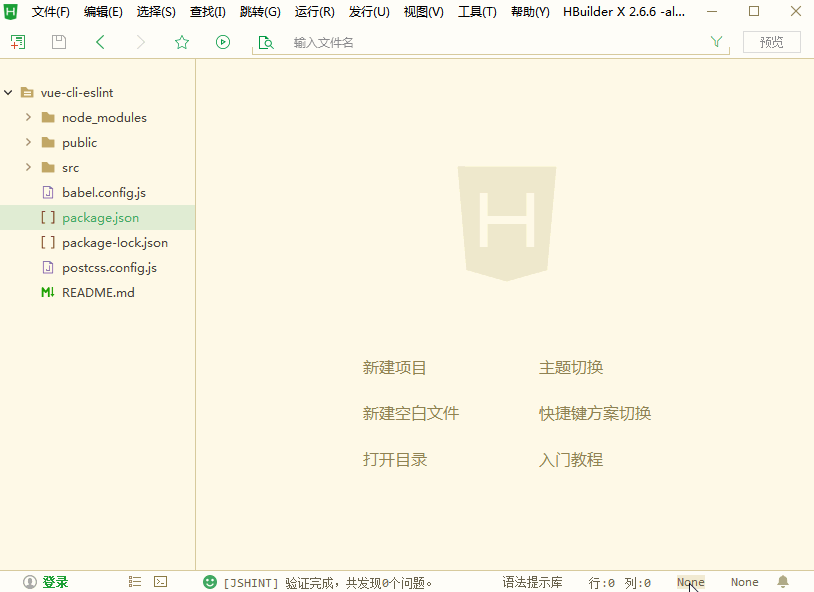Open the 视图(V) menu
The image size is (814, 592).
tap(424, 12)
